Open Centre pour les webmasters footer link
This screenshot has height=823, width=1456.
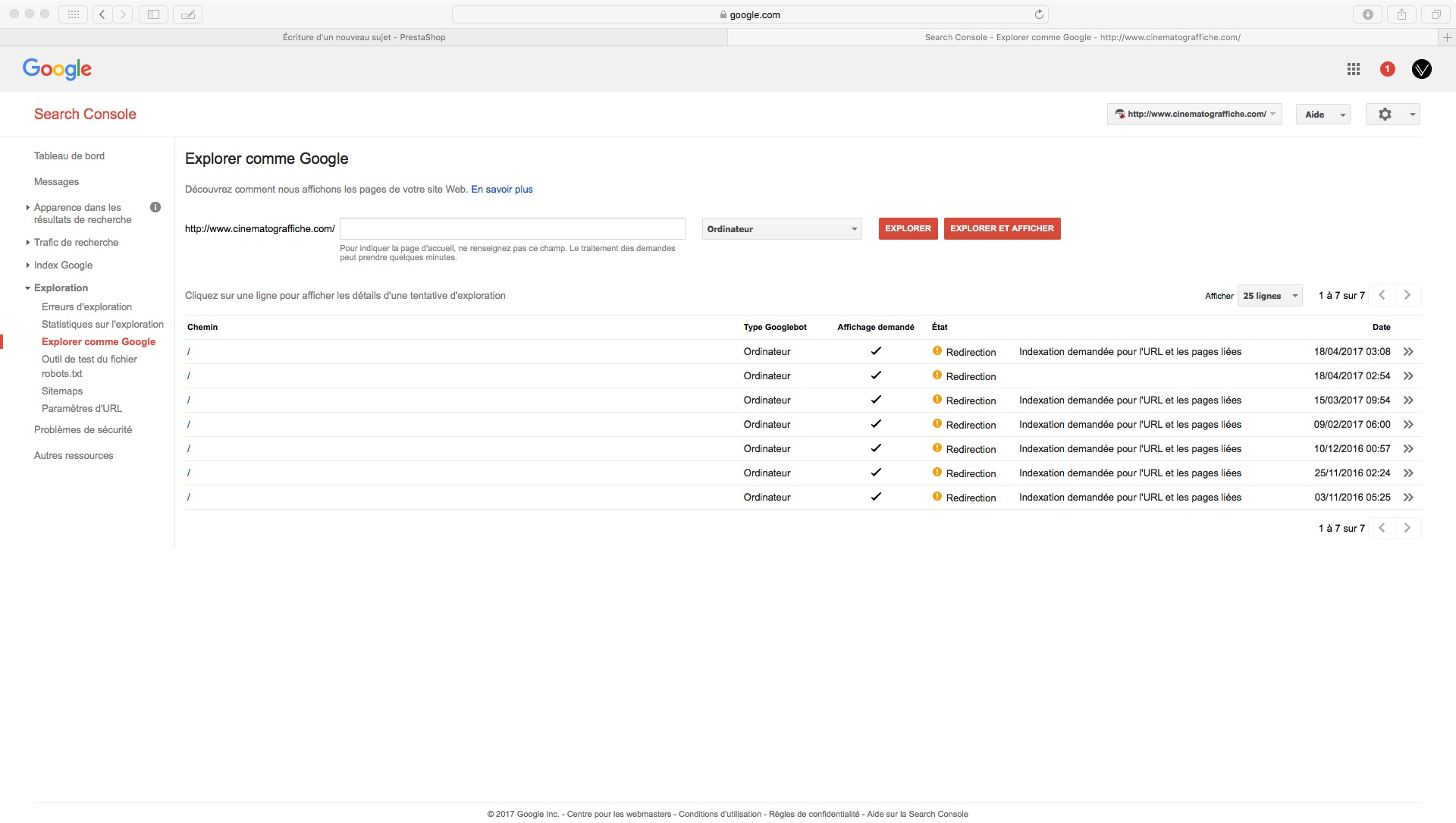619,815
